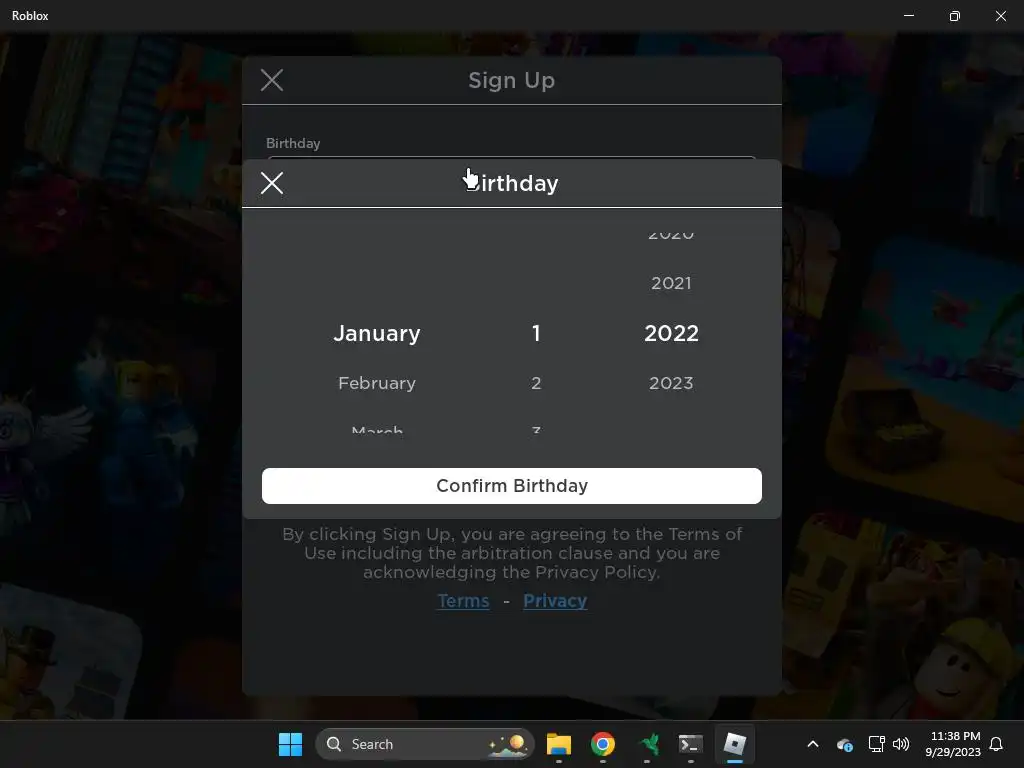Close the Birthday picker dialog

click(x=272, y=183)
